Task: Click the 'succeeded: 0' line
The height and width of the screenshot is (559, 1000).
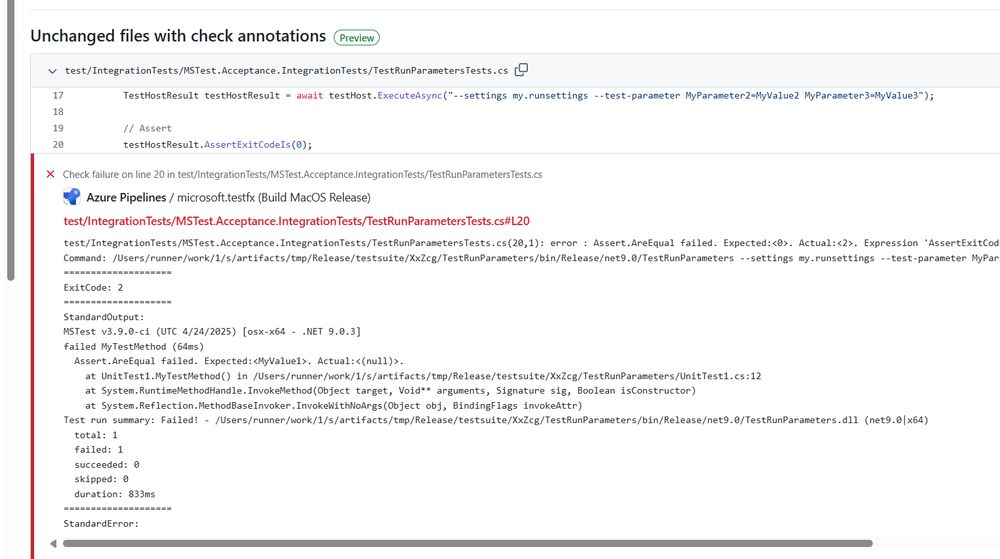Action: (107, 465)
